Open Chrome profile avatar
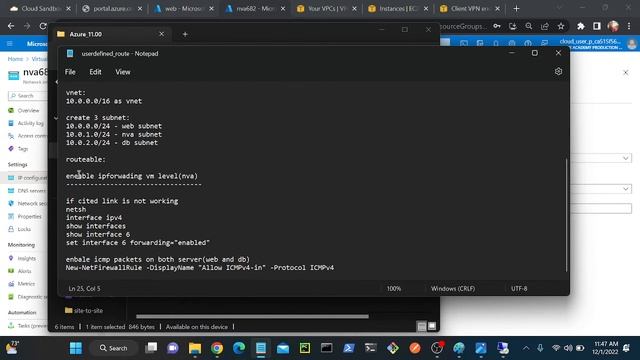 (613, 26)
